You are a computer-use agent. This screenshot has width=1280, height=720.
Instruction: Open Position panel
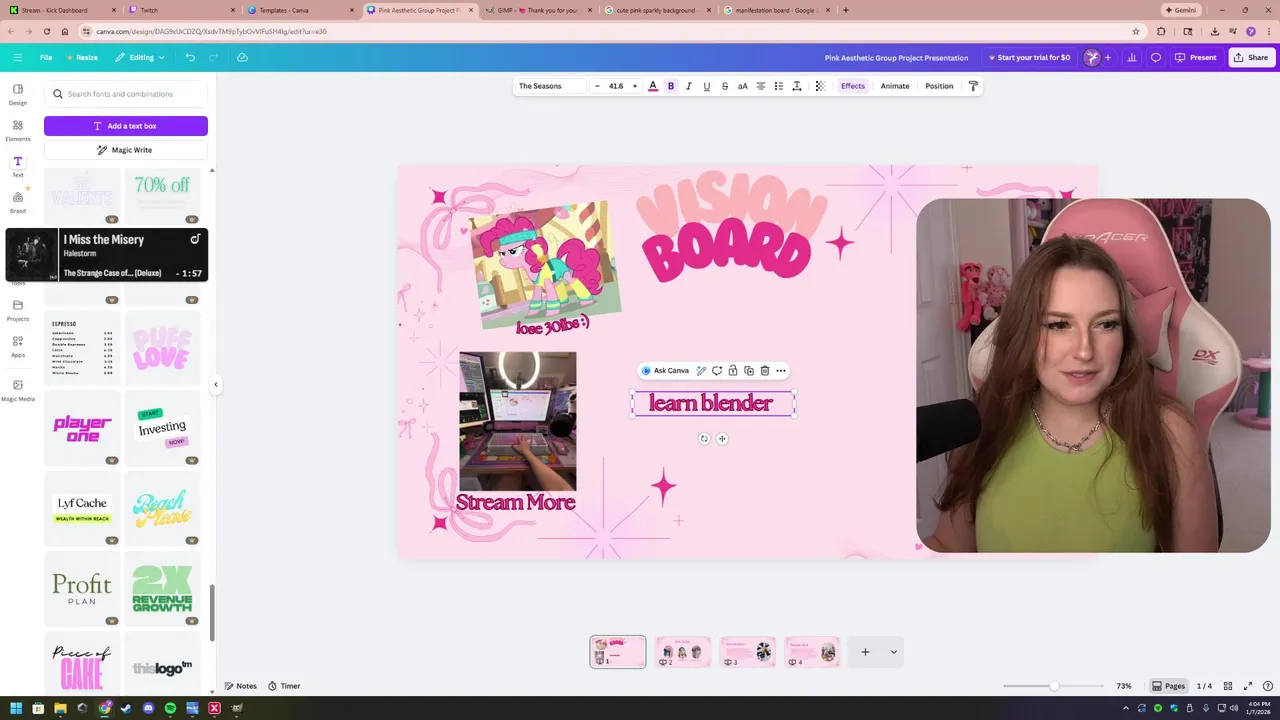939,86
